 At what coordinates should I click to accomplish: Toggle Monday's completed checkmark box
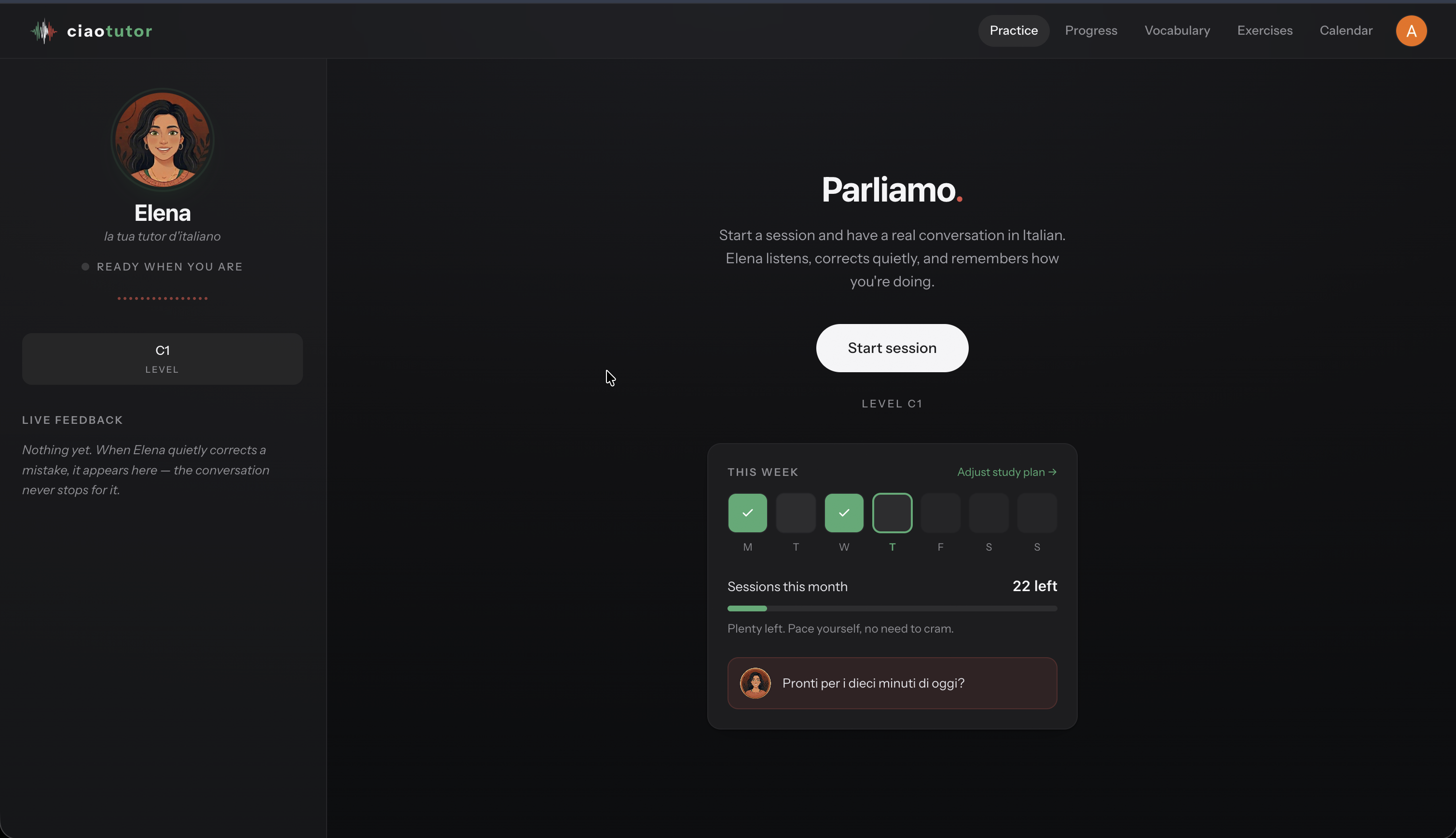pos(747,513)
